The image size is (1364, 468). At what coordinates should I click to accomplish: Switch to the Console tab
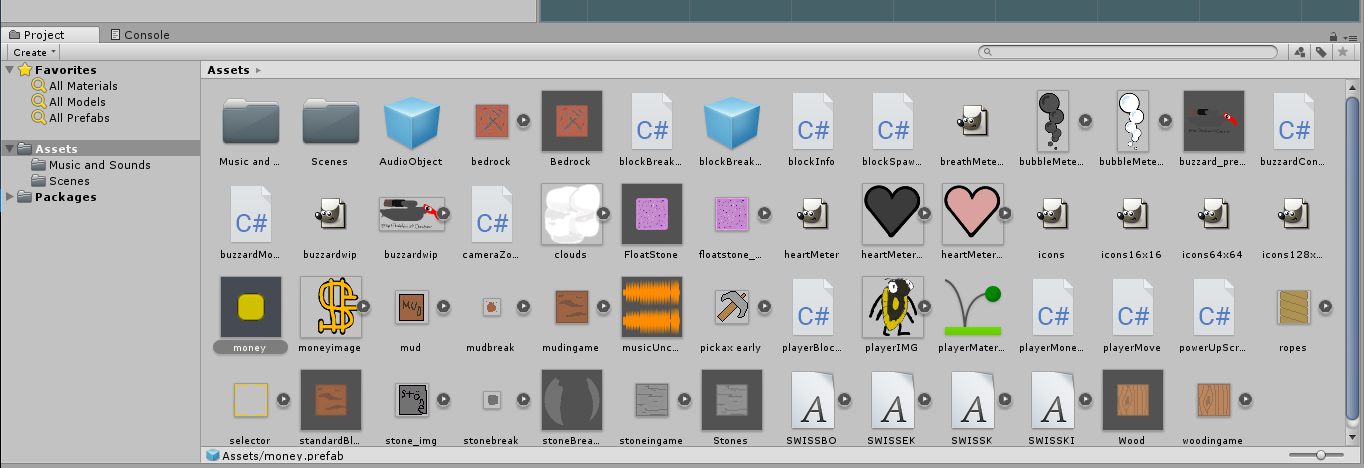pos(139,35)
